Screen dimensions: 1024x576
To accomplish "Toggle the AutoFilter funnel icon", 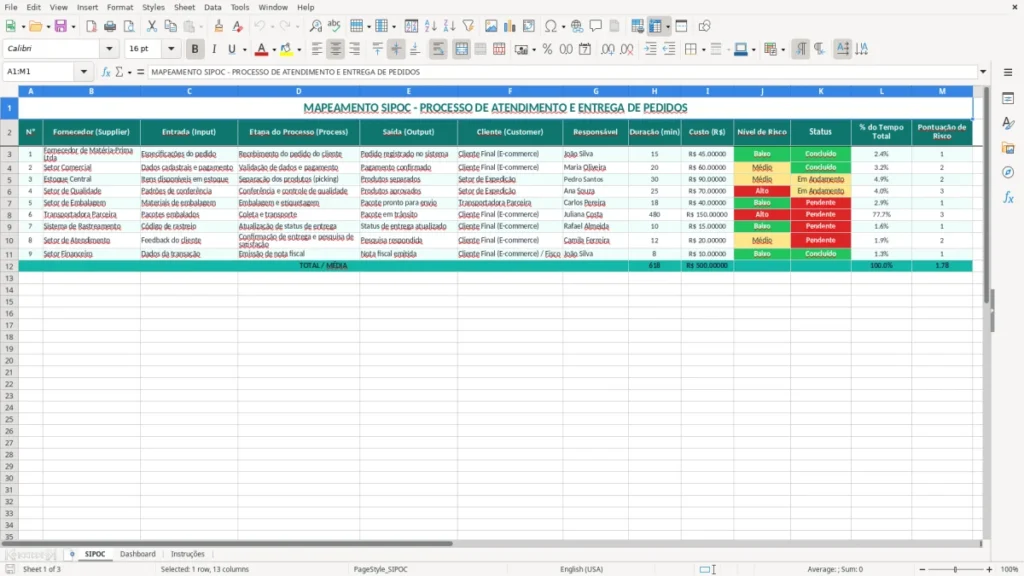I will (x=468, y=26).
